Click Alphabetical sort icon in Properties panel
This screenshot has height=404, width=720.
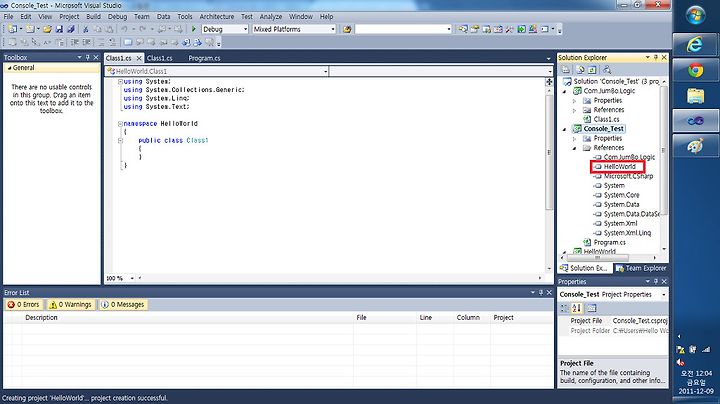(577, 308)
